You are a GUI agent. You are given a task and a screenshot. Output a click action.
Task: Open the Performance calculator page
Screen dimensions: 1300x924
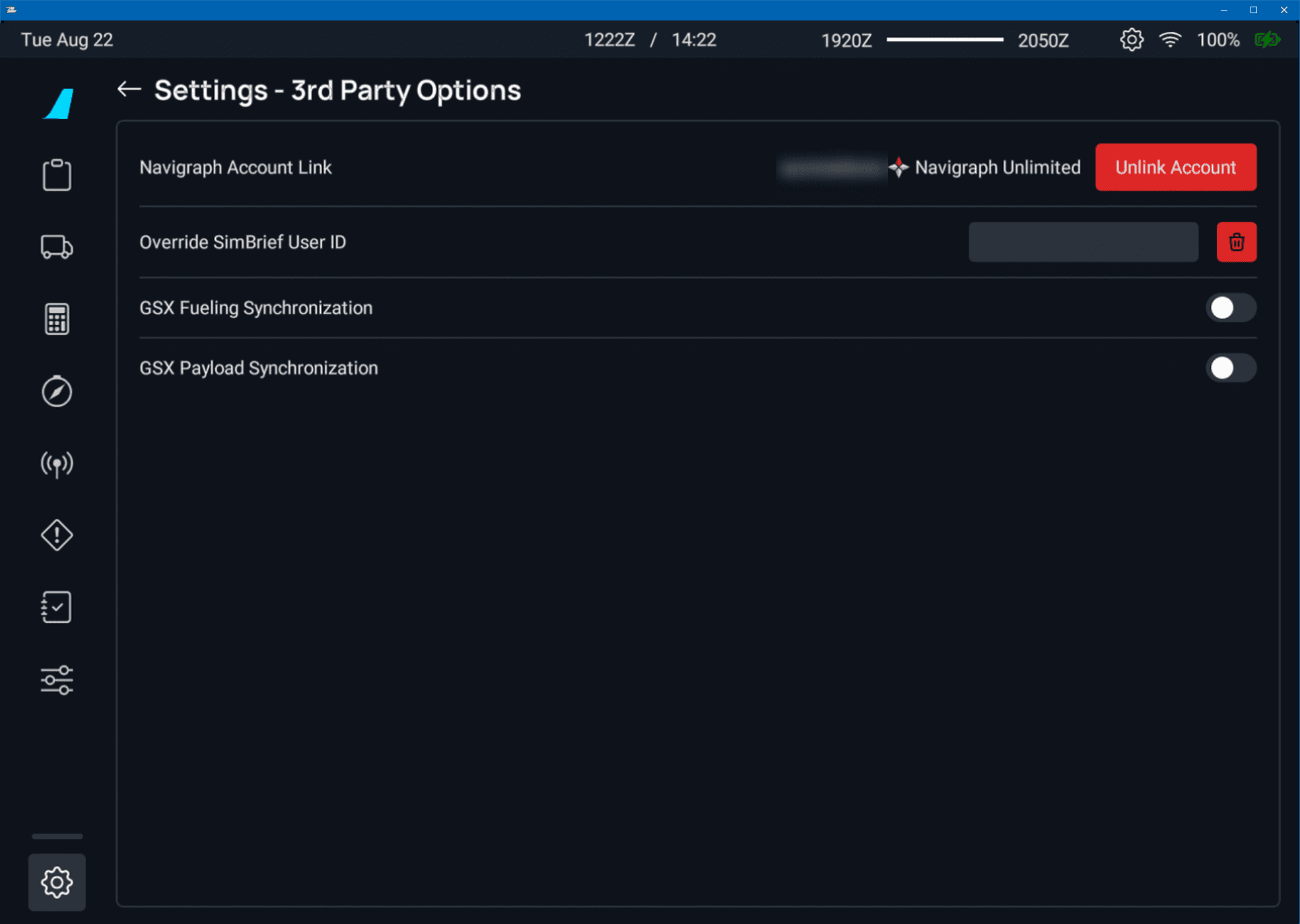click(57, 319)
